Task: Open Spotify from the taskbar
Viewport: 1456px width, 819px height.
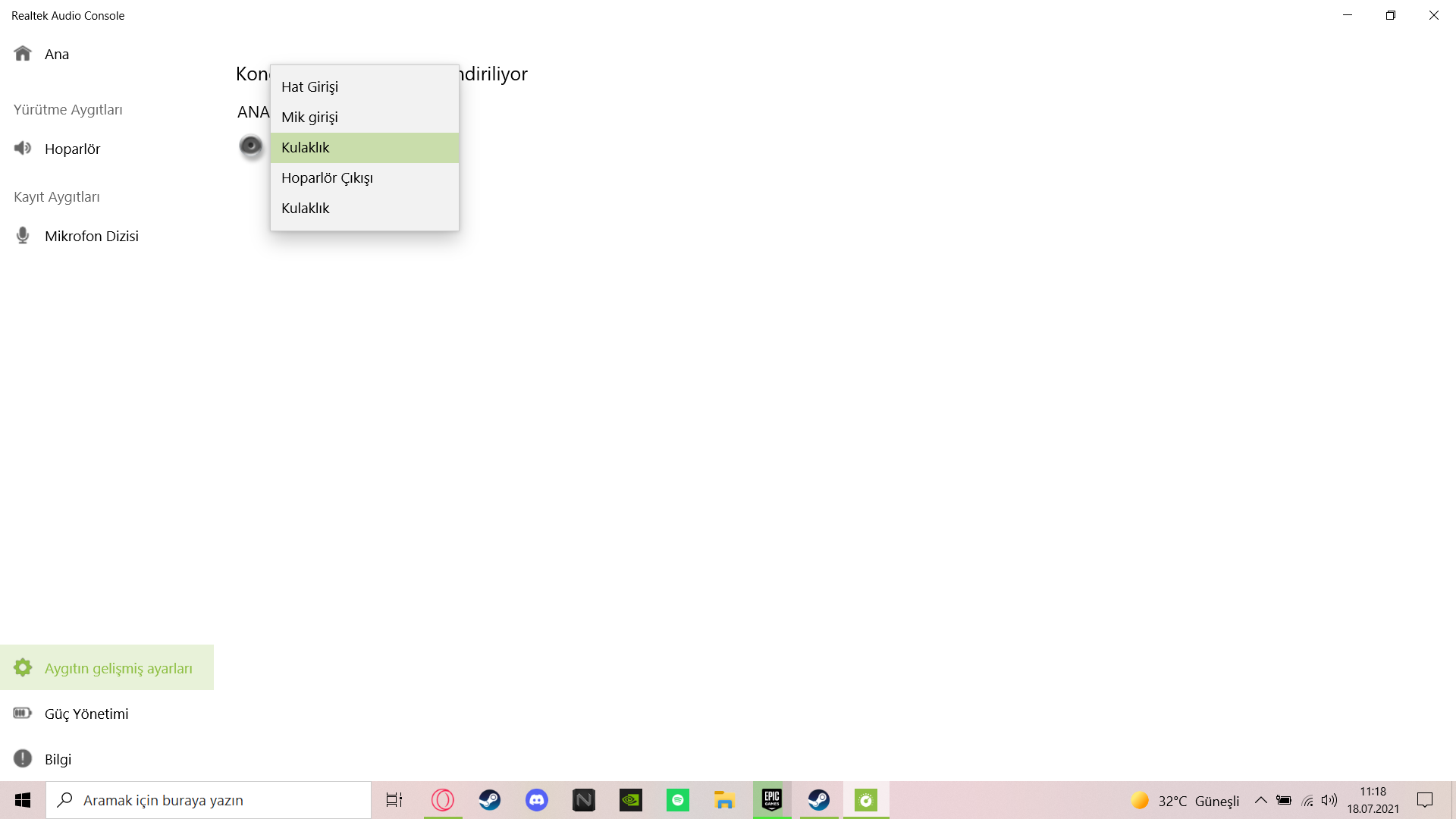Action: [x=678, y=800]
